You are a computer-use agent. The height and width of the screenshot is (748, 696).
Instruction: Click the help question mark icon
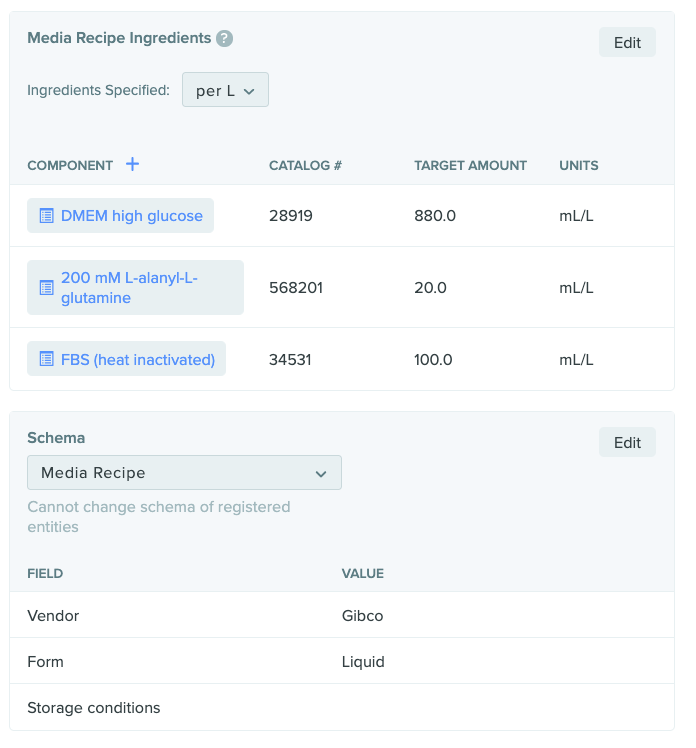tap(224, 39)
